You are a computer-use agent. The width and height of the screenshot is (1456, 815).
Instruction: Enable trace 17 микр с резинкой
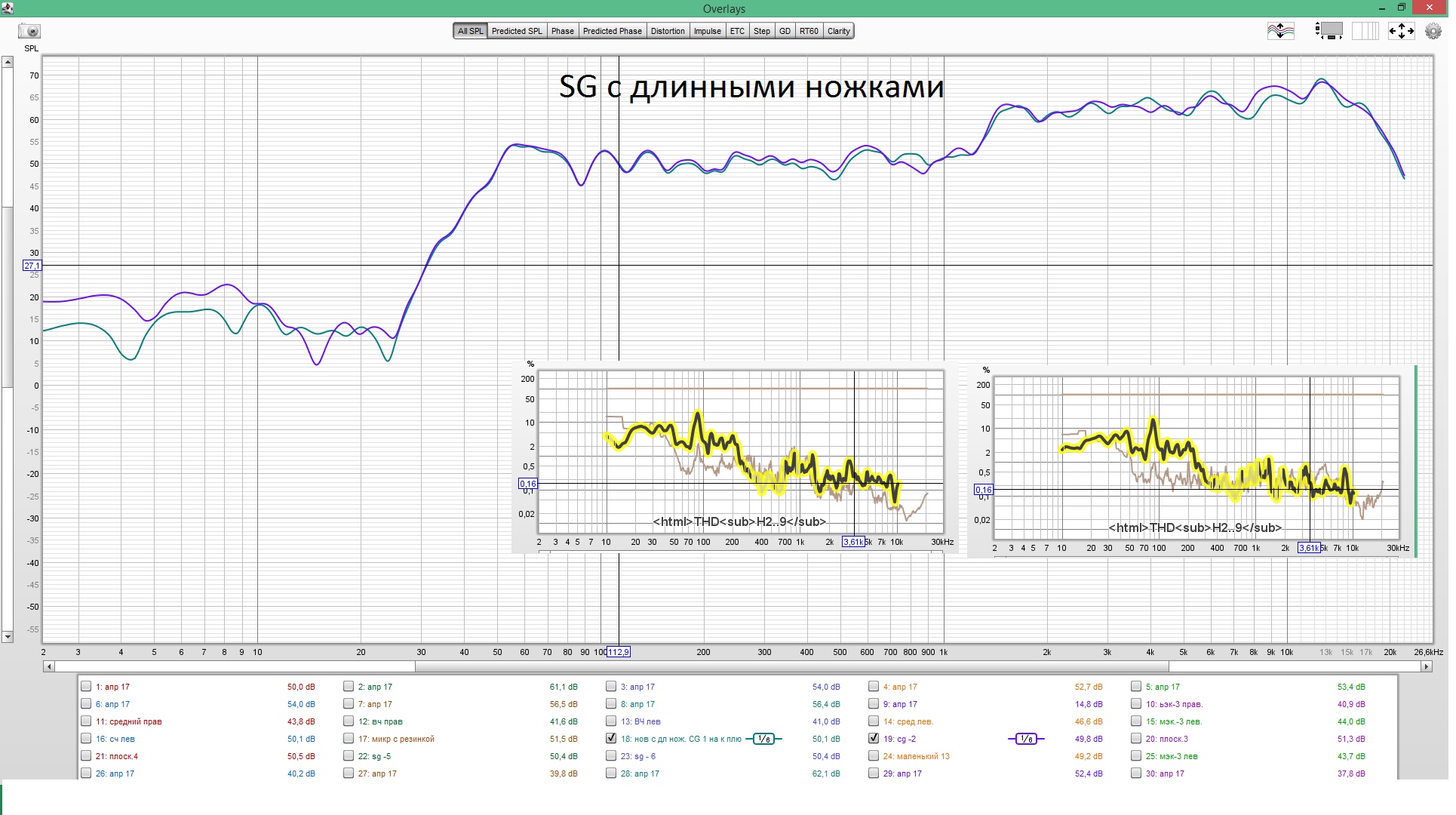point(349,739)
